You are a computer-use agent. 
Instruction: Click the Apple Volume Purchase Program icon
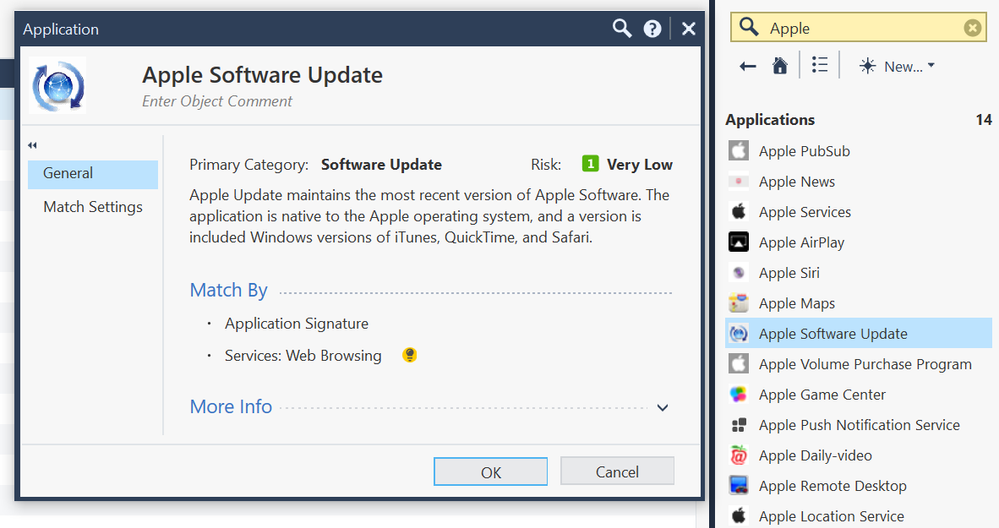738,364
